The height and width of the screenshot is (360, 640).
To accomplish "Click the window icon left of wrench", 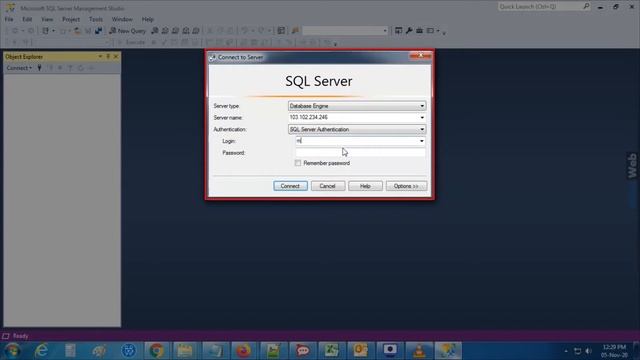I will click(398, 31).
